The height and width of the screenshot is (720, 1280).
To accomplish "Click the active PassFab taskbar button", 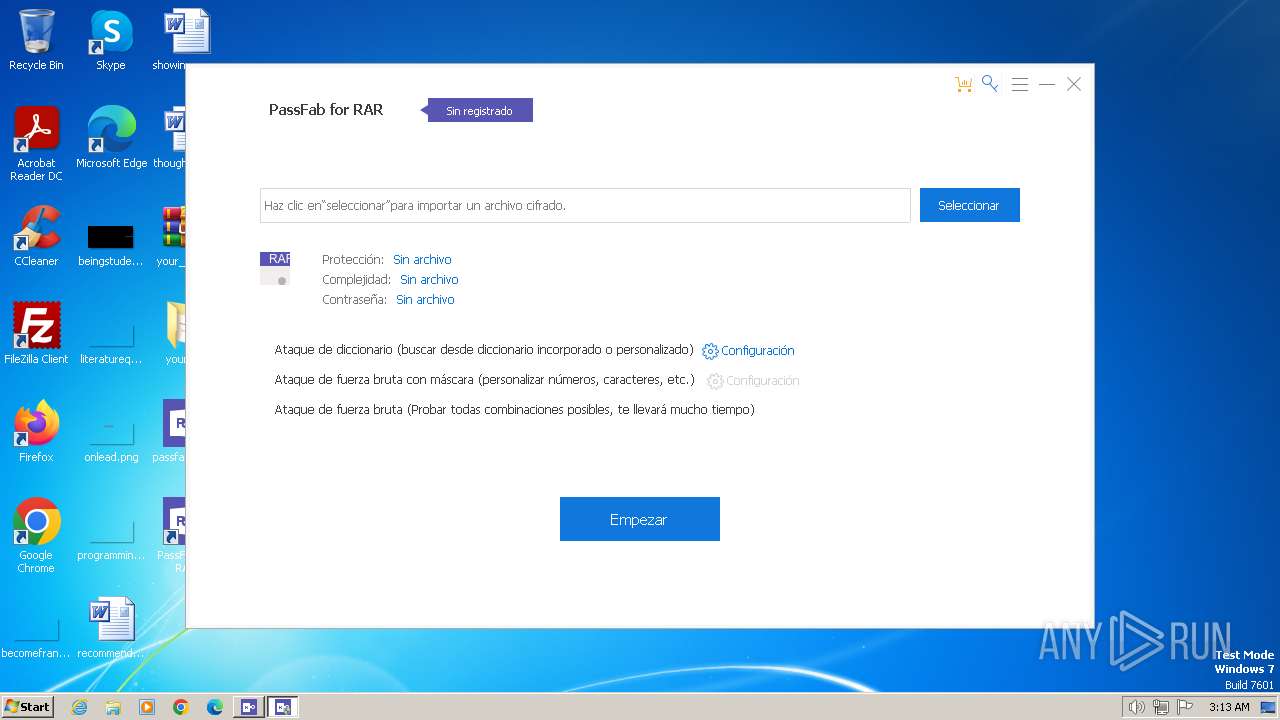I will 283,707.
